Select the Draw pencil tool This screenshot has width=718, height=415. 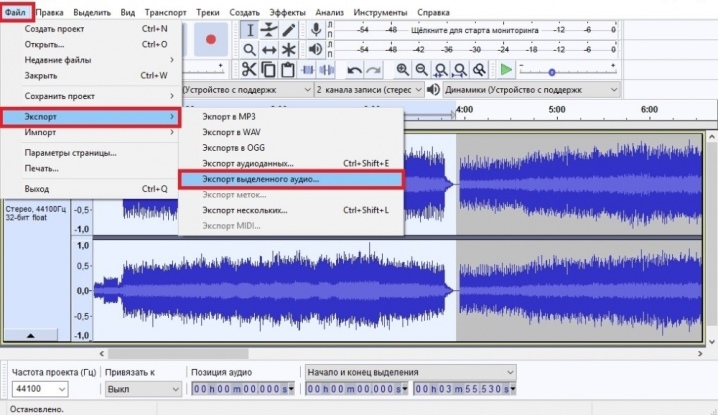pos(288,30)
